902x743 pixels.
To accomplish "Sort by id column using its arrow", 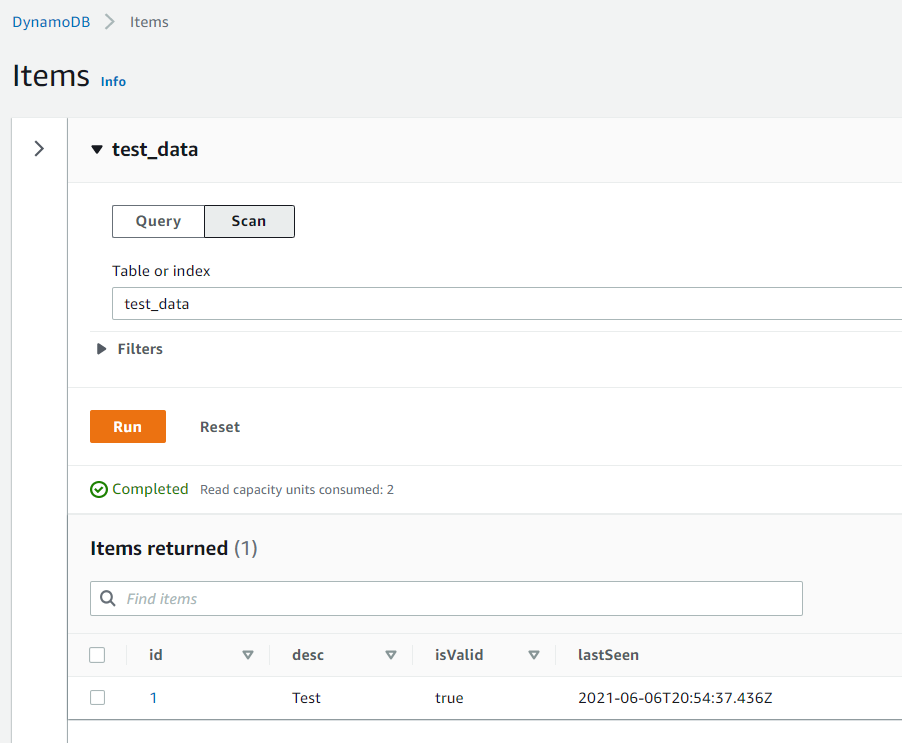I will (248, 655).
